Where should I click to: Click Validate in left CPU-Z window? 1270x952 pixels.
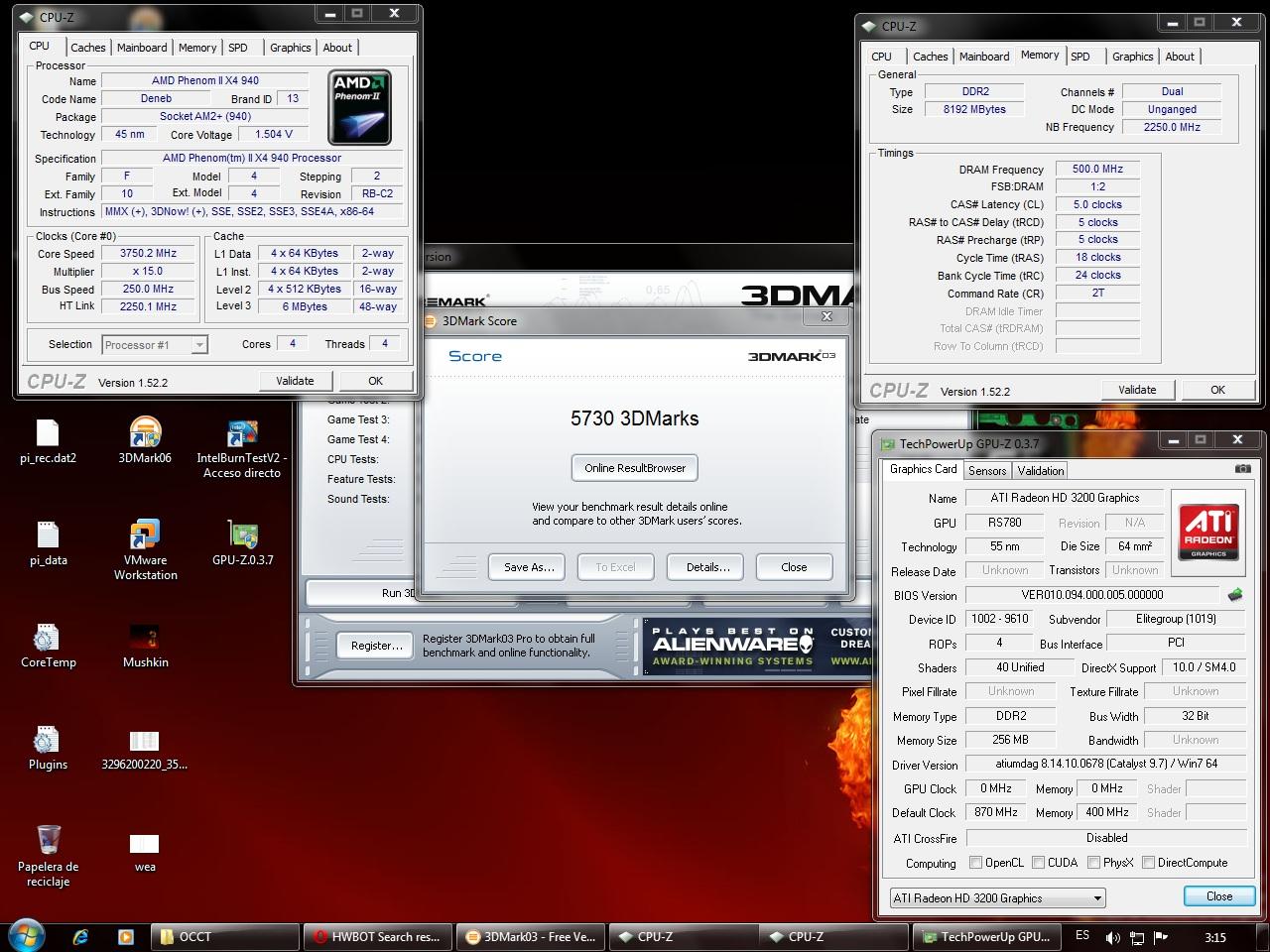point(295,381)
